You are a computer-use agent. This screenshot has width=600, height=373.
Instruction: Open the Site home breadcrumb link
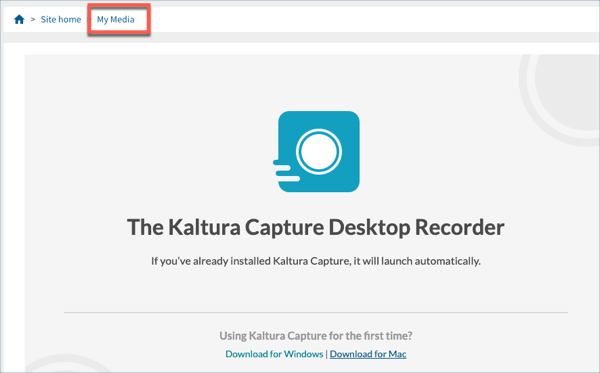61,20
